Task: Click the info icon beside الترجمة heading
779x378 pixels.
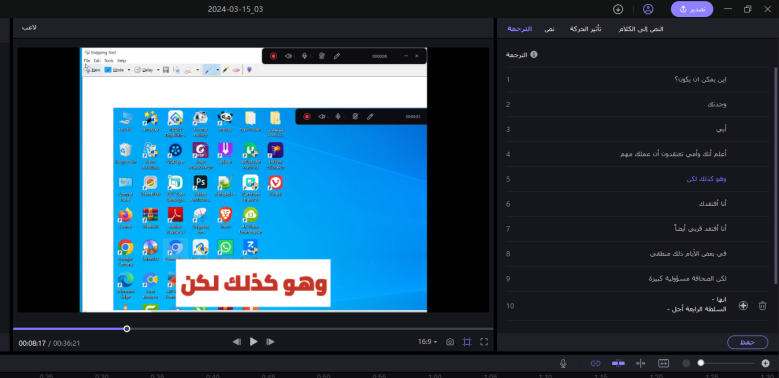Action: tap(534, 54)
